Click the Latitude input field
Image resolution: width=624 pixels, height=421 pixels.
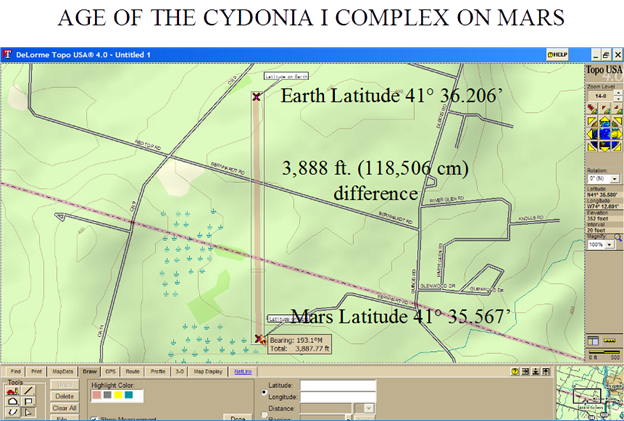pos(337,385)
